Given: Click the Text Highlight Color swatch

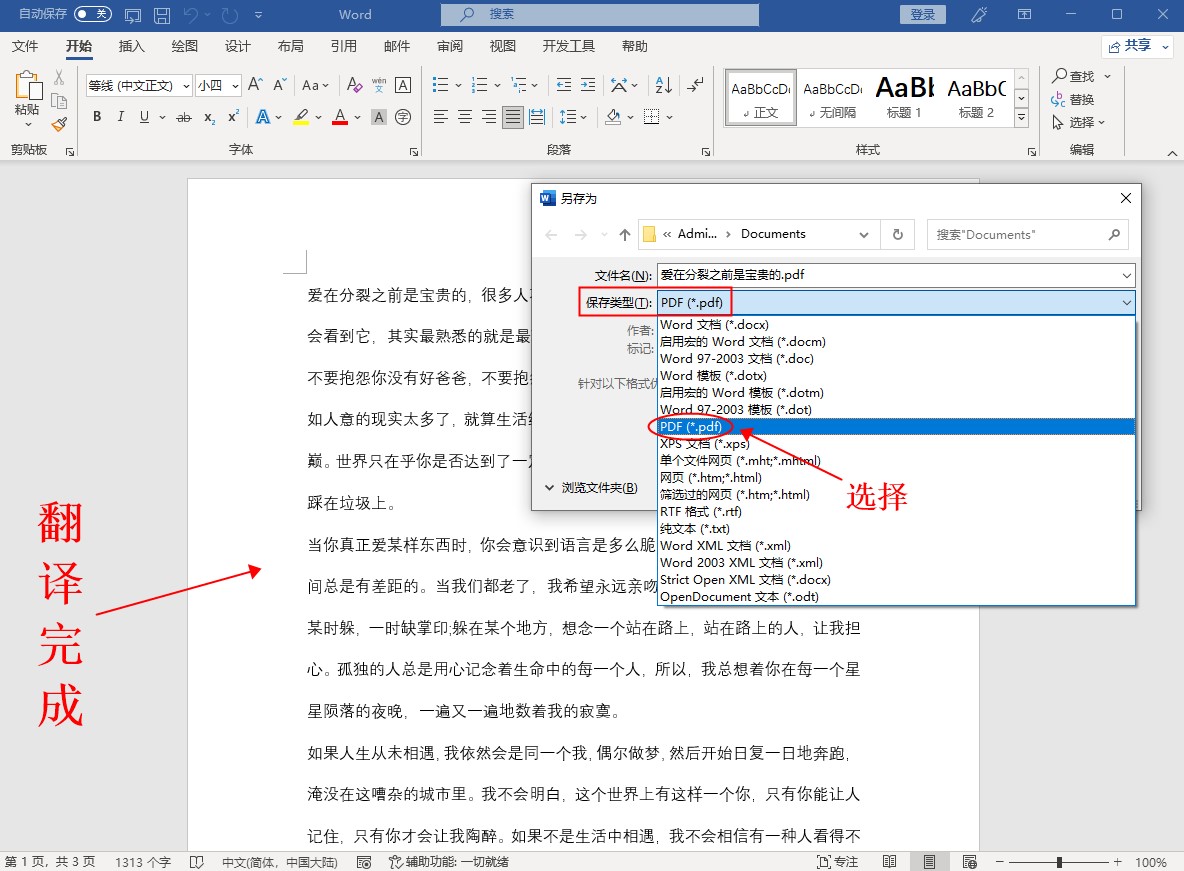Looking at the screenshot, I should click(x=301, y=117).
